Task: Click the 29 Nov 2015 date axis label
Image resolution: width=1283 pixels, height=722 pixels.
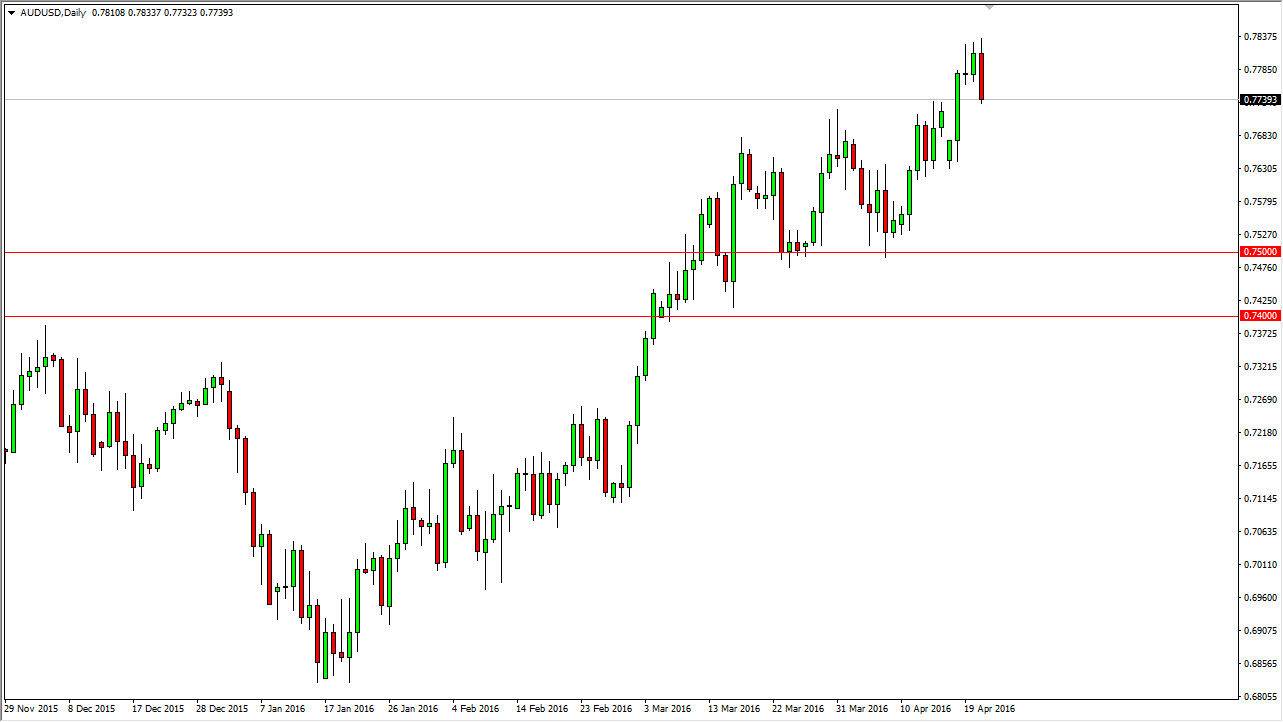Action: [x=31, y=707]
